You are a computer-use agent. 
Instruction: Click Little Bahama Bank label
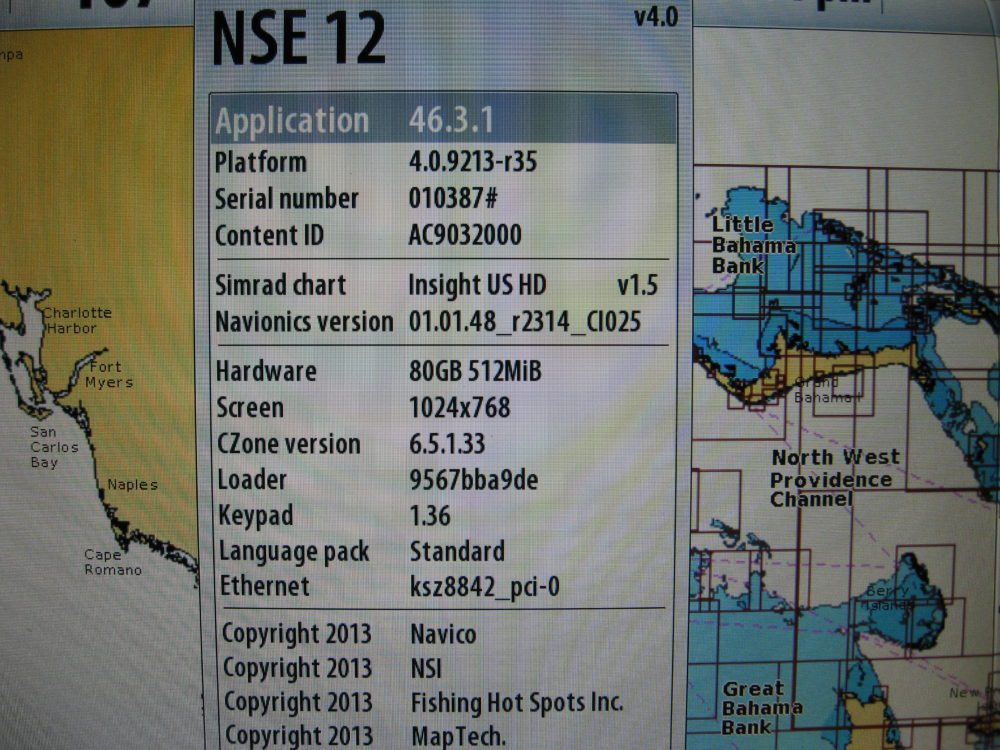point(753,245)
